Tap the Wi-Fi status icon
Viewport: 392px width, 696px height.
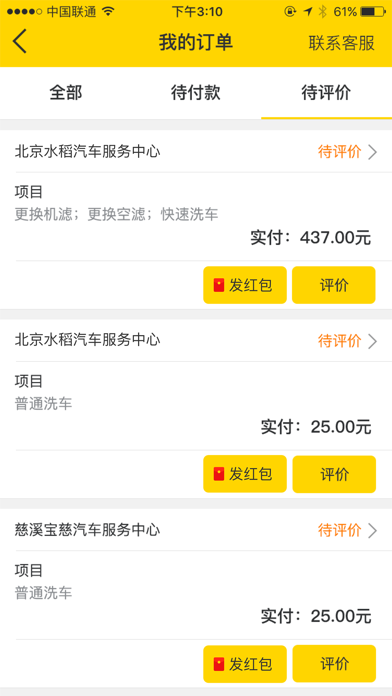(107, 12)
